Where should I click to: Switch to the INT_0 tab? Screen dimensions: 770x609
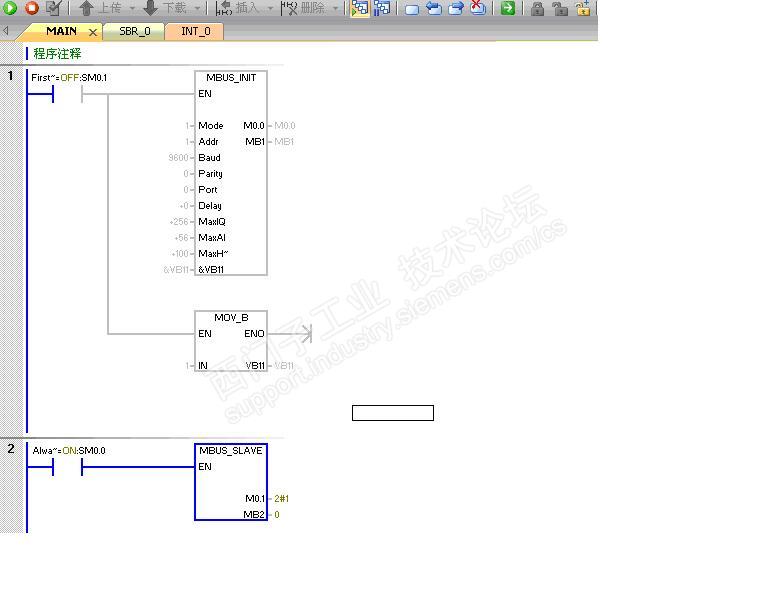195,31
